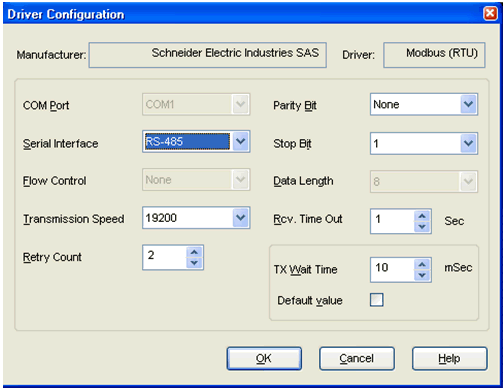Open the Stop Bit dropdown arrow
The width and height of the screenshot is (503, 389).
468,144
